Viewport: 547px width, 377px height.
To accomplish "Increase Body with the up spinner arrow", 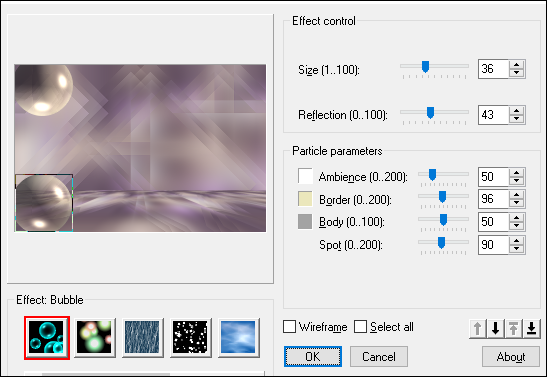I will pos(517,218).
